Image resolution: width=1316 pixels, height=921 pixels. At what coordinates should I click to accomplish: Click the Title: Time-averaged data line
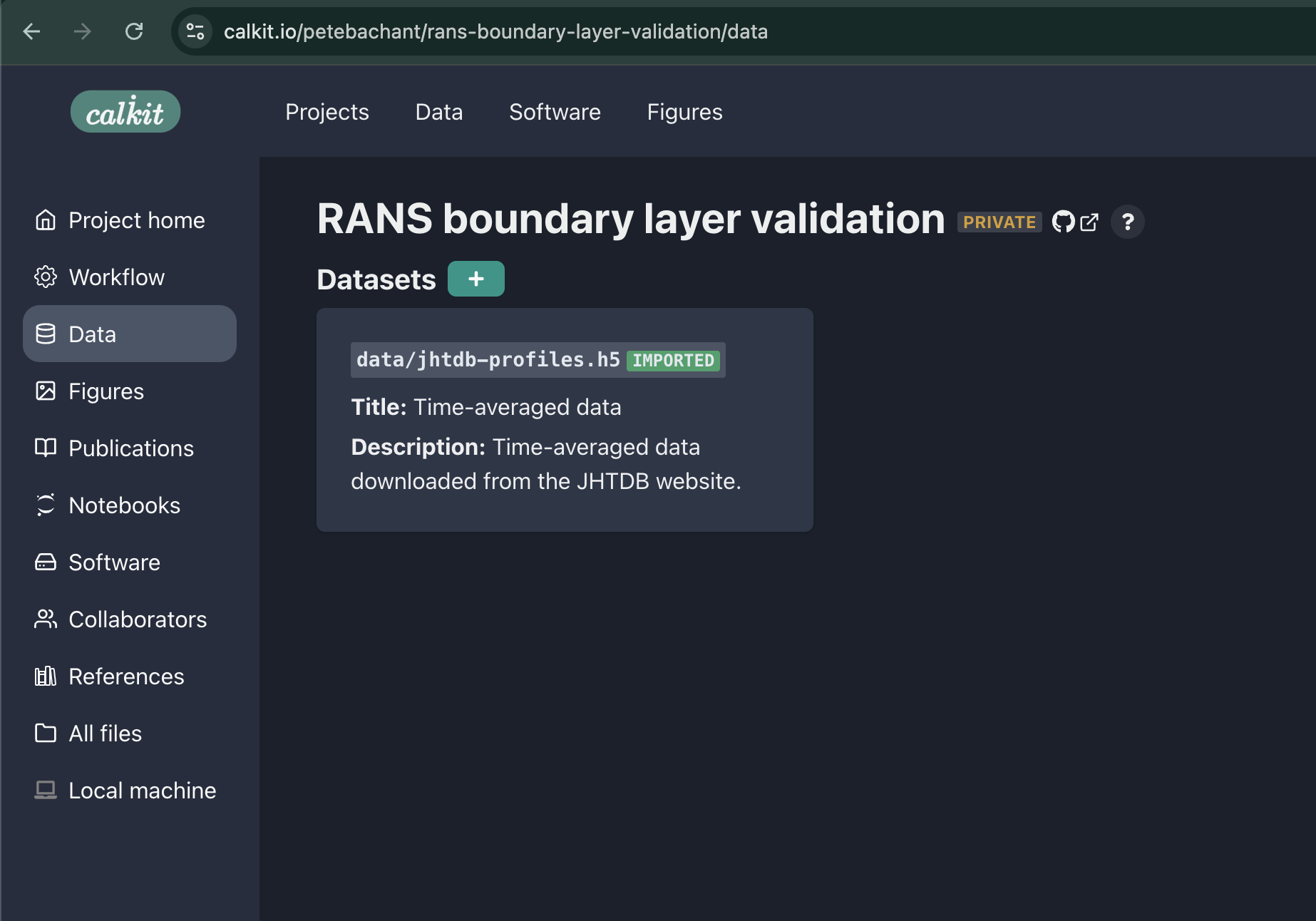[x=486, y=407]
